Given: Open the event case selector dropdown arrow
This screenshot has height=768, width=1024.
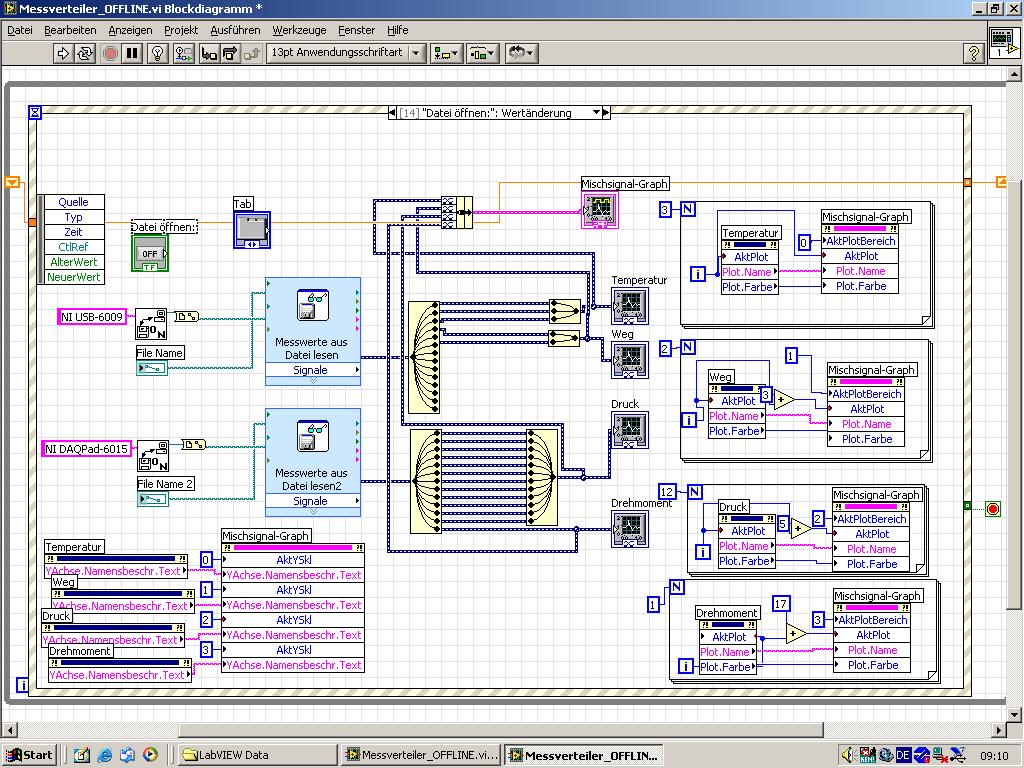Looking at the screenshot, I should point(596,113).
